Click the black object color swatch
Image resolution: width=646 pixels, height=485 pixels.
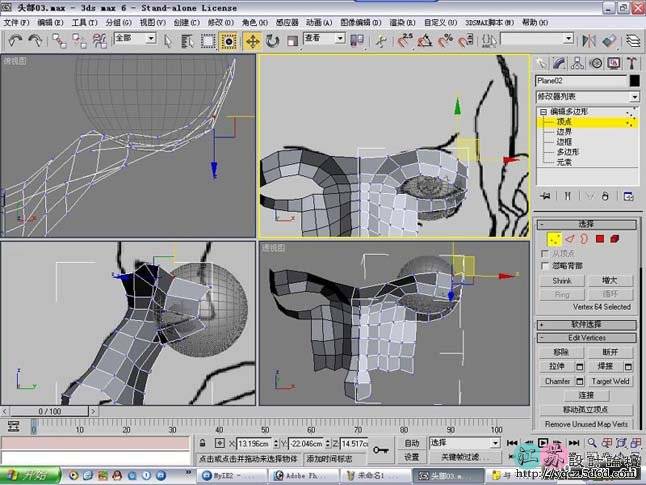coord(634,81)
